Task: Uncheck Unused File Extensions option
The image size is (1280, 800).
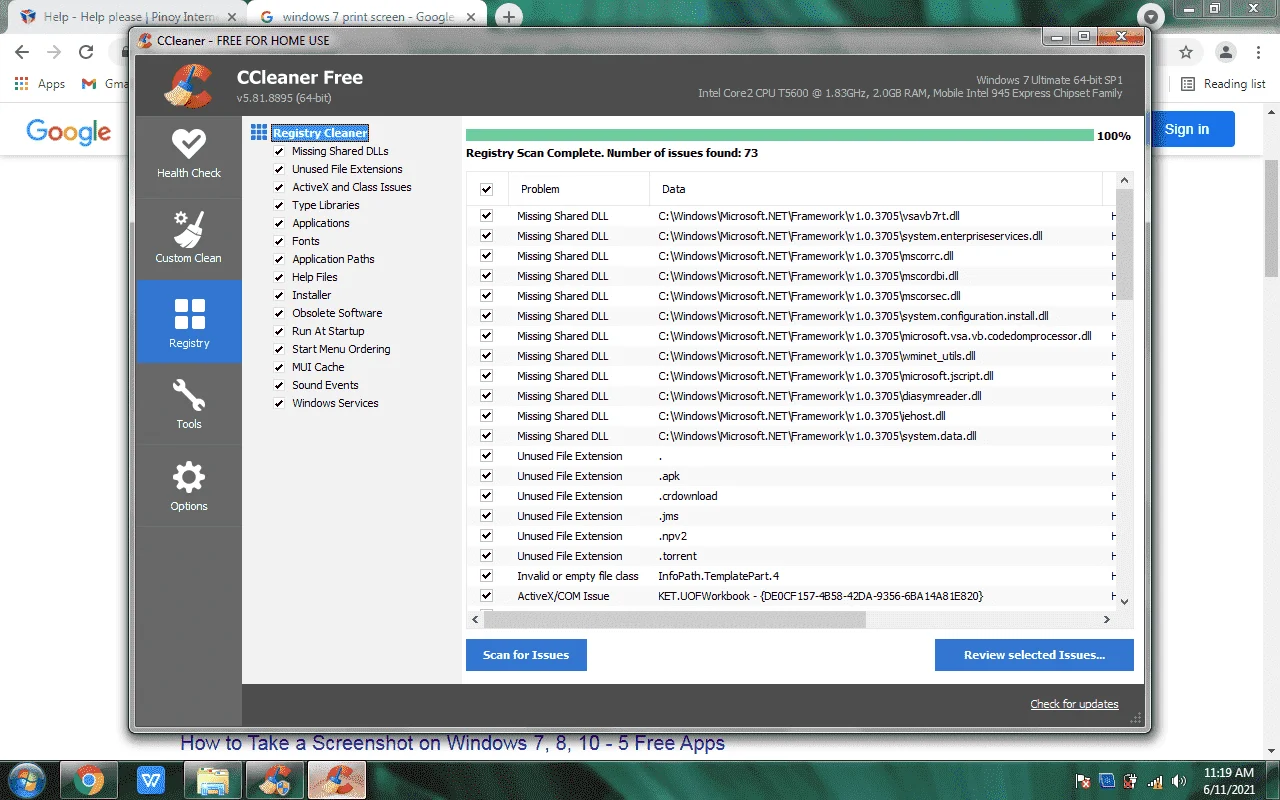Action: tap(279, 170)
